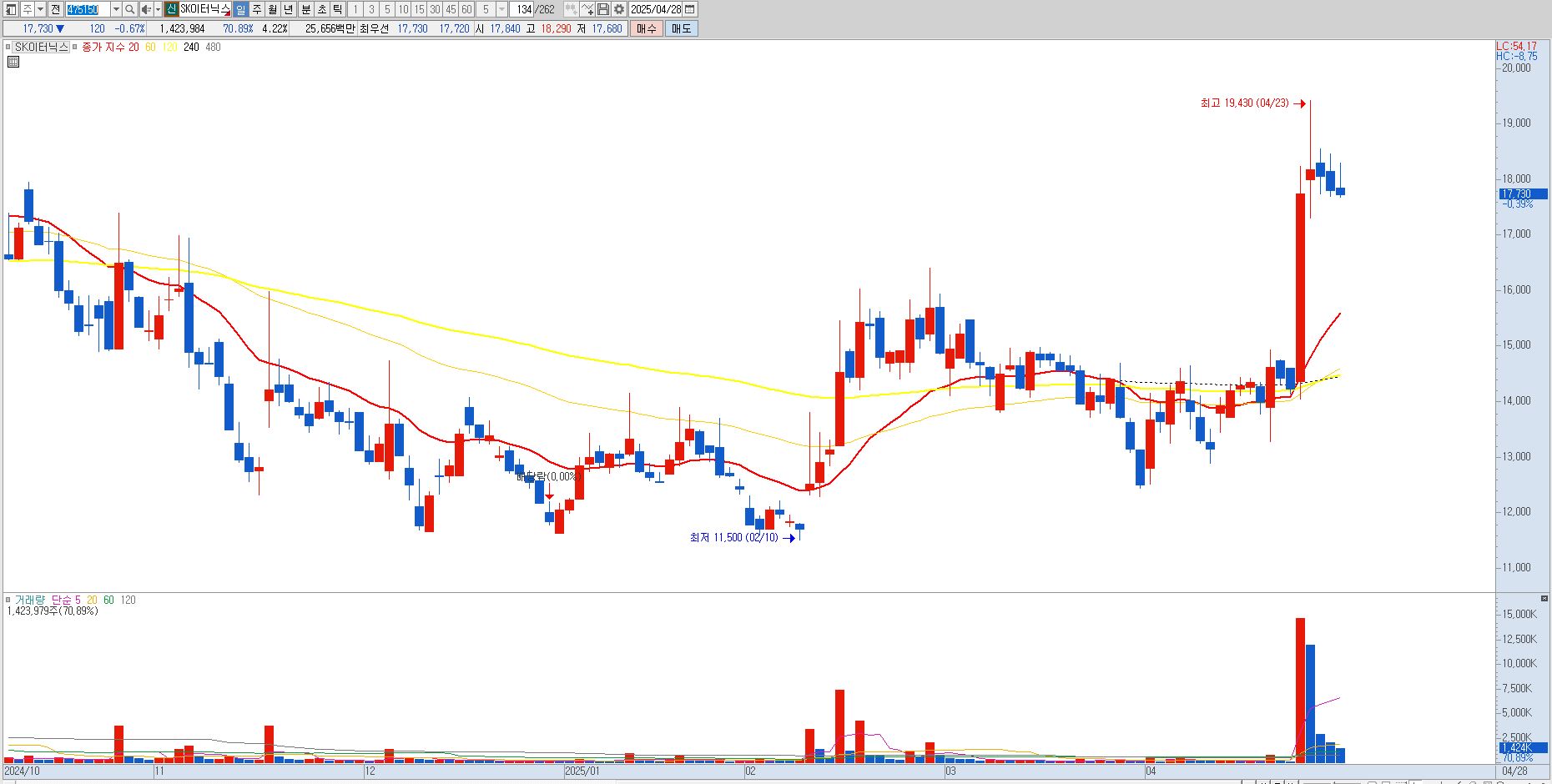Click the yellow 120 moving average label
1552x784 pixels.
coord(169,47)
